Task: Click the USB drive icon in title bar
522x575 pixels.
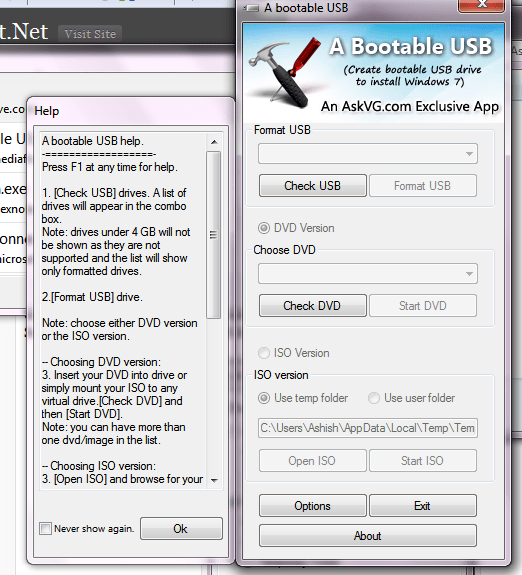Action: pos(251,8)
